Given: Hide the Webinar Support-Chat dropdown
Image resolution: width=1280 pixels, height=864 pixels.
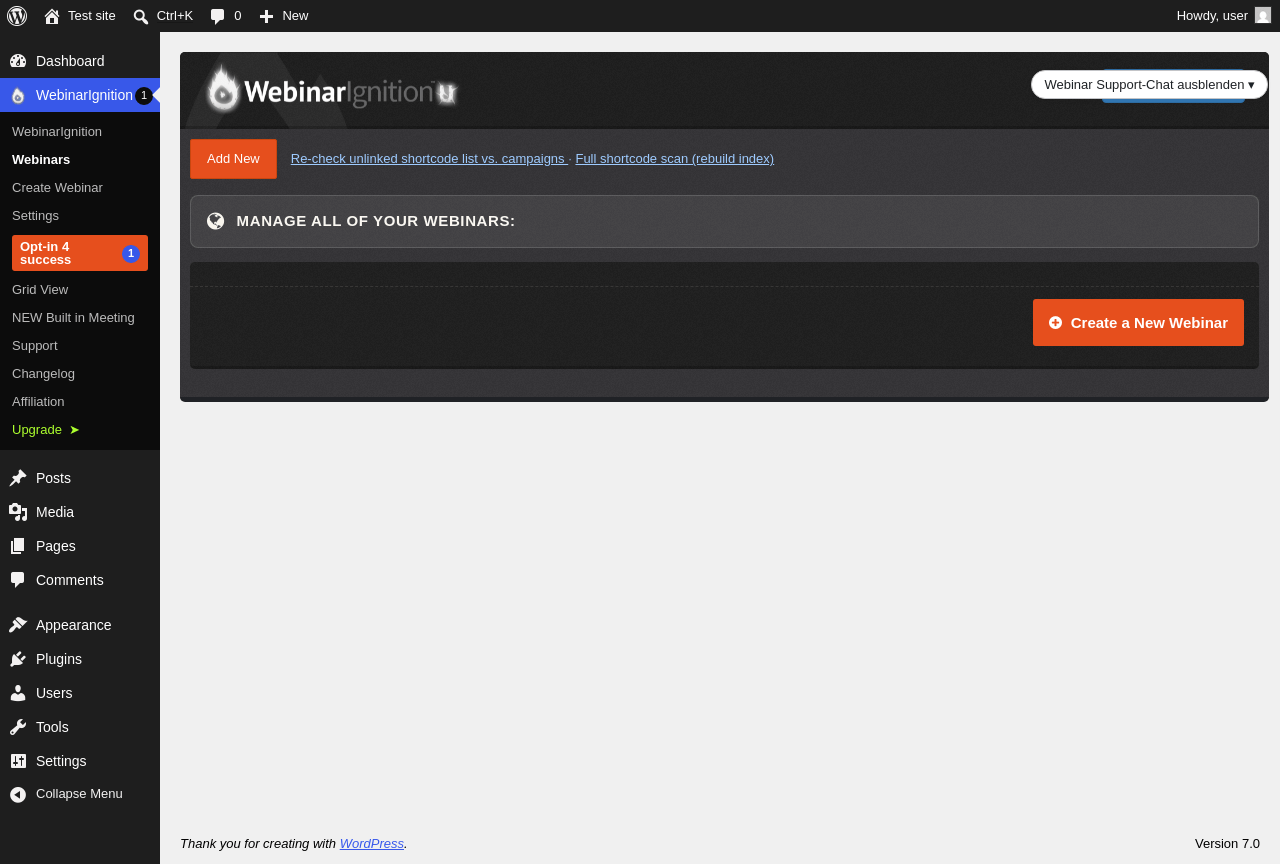Looking at the screenshot, I should click(1149, 84).
